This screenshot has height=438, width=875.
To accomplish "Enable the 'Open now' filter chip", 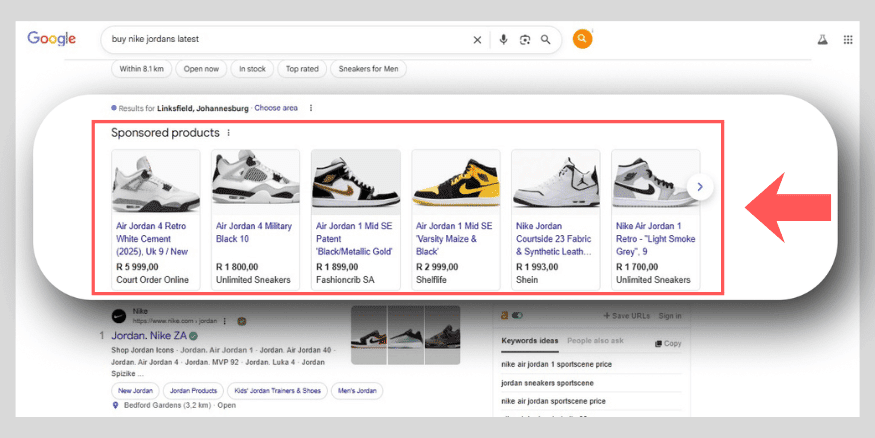I will click(202, 69).
